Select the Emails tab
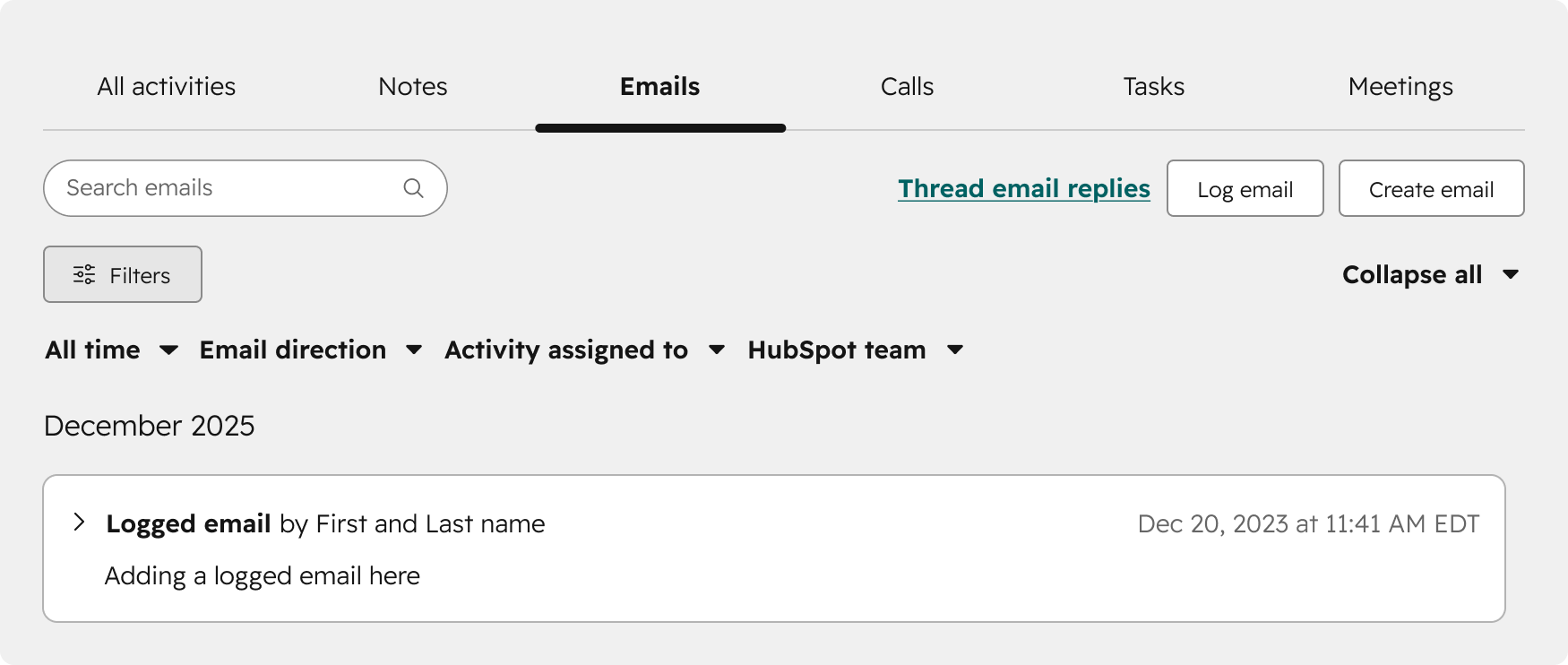Image resolution: width=1568 pixels, height=665 pixels. click(660, 87)
